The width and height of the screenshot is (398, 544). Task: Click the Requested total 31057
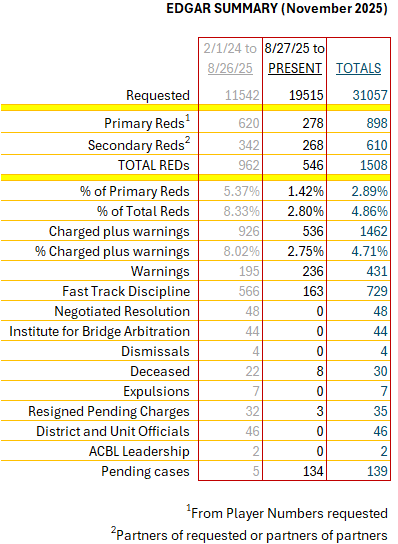click(370, 95)
